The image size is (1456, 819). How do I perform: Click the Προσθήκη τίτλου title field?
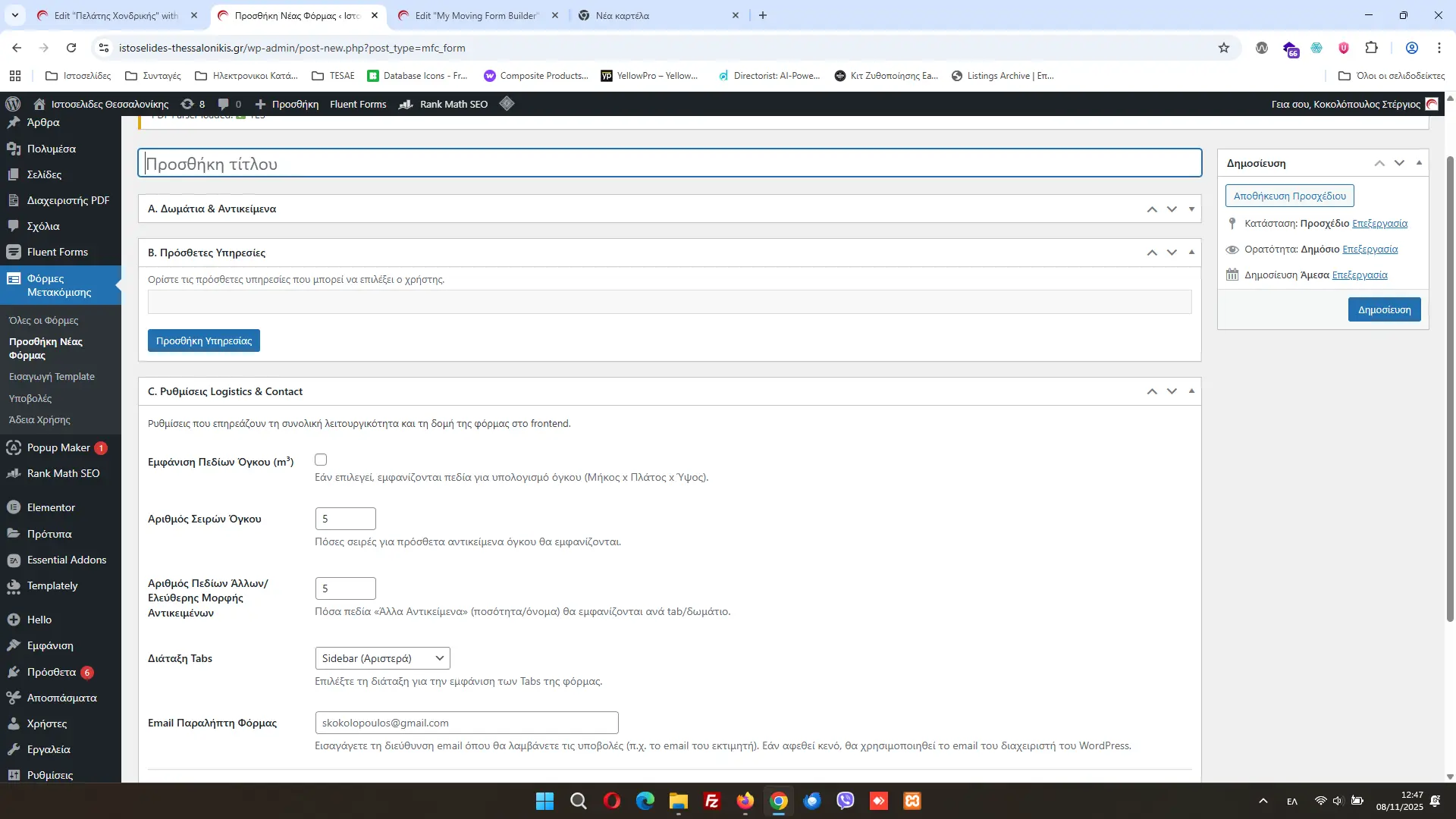670,163
